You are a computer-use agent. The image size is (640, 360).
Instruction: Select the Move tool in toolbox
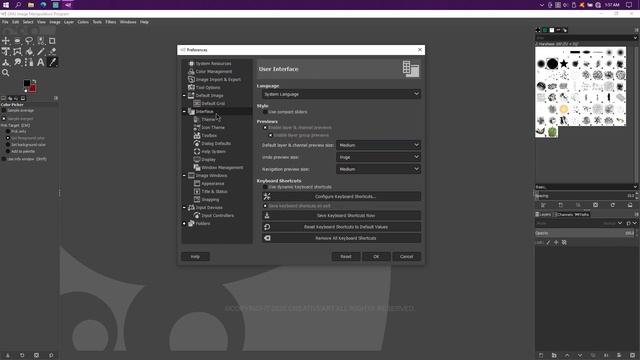click(6, 41)
